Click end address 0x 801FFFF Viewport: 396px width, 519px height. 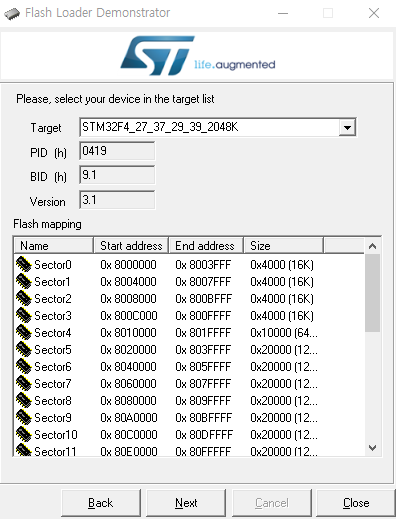(x=203, y=333)
